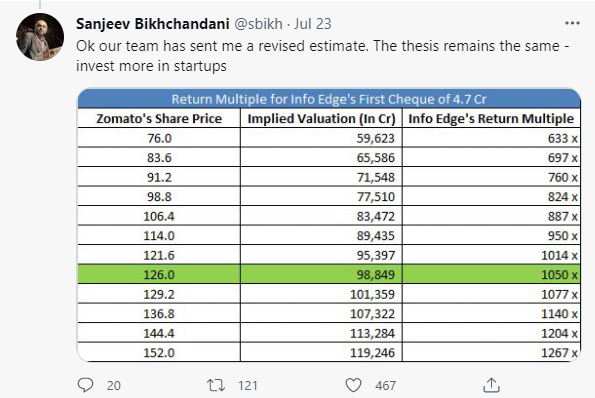Click the Zomato's Share Price column header
595x398 pixels.
(x=159, y=118)
